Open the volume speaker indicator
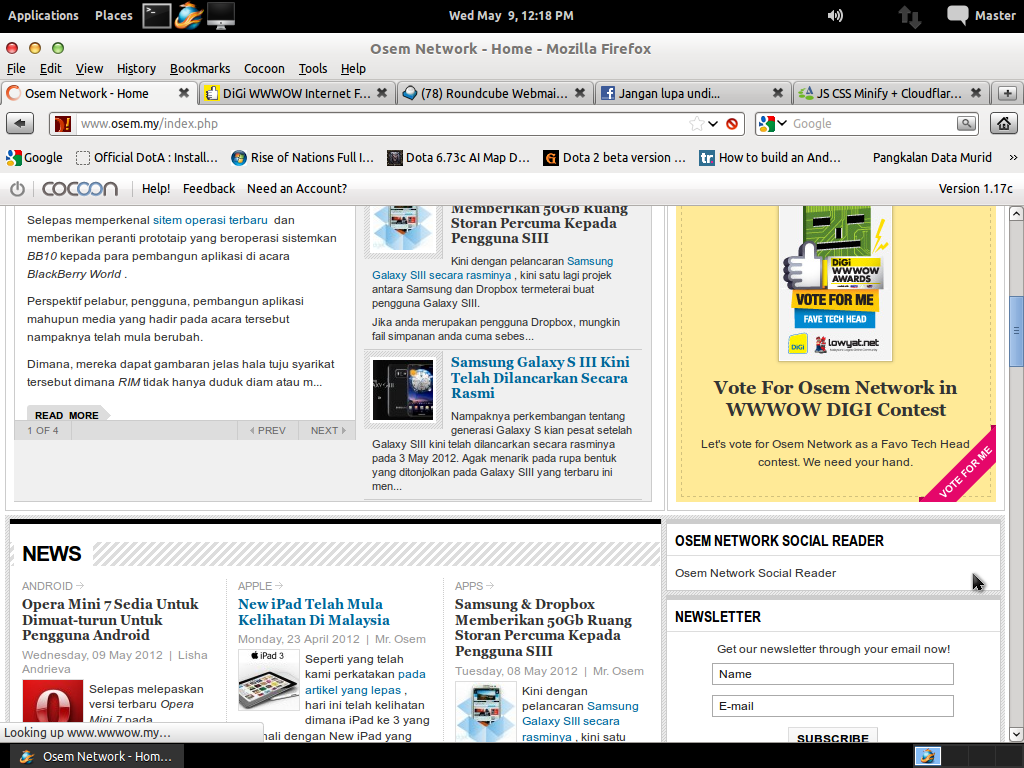This screenshot has height=768, width=1024. pyautogui.click(x=835, y=16)
